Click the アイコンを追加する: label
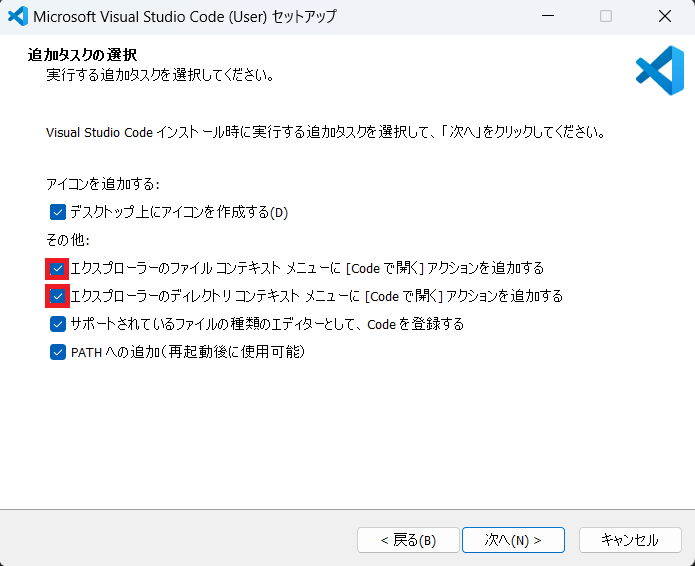The height and width of the screenshot is (566, 695). [x=103, y=183]
